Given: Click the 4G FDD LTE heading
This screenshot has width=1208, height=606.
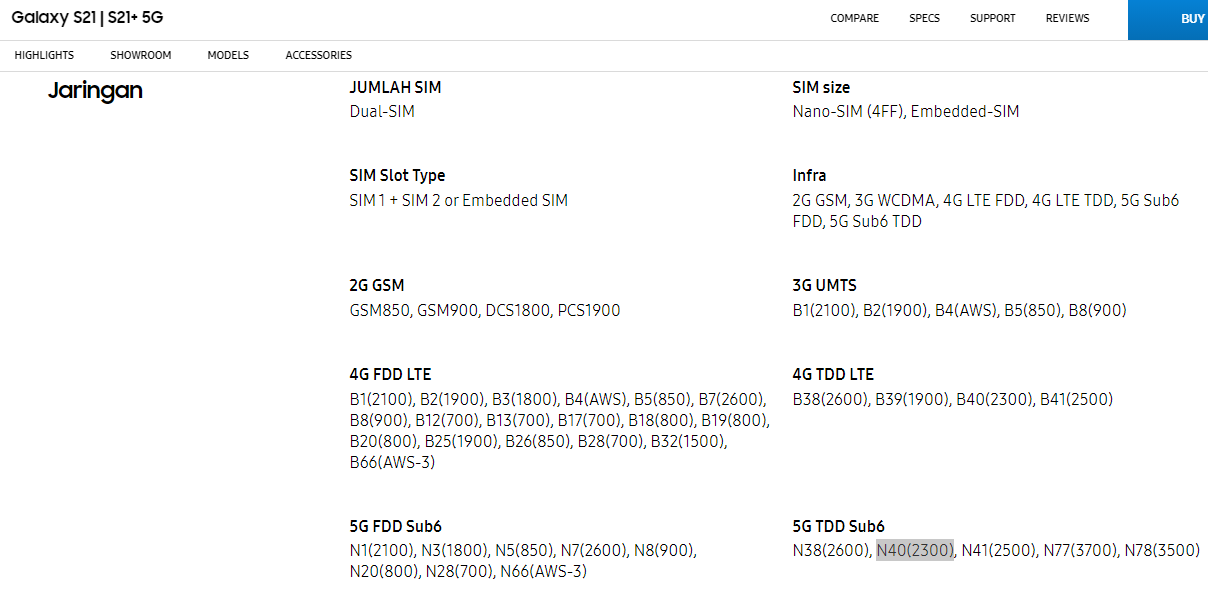Looking at the screenshot, I should (390, 375).
